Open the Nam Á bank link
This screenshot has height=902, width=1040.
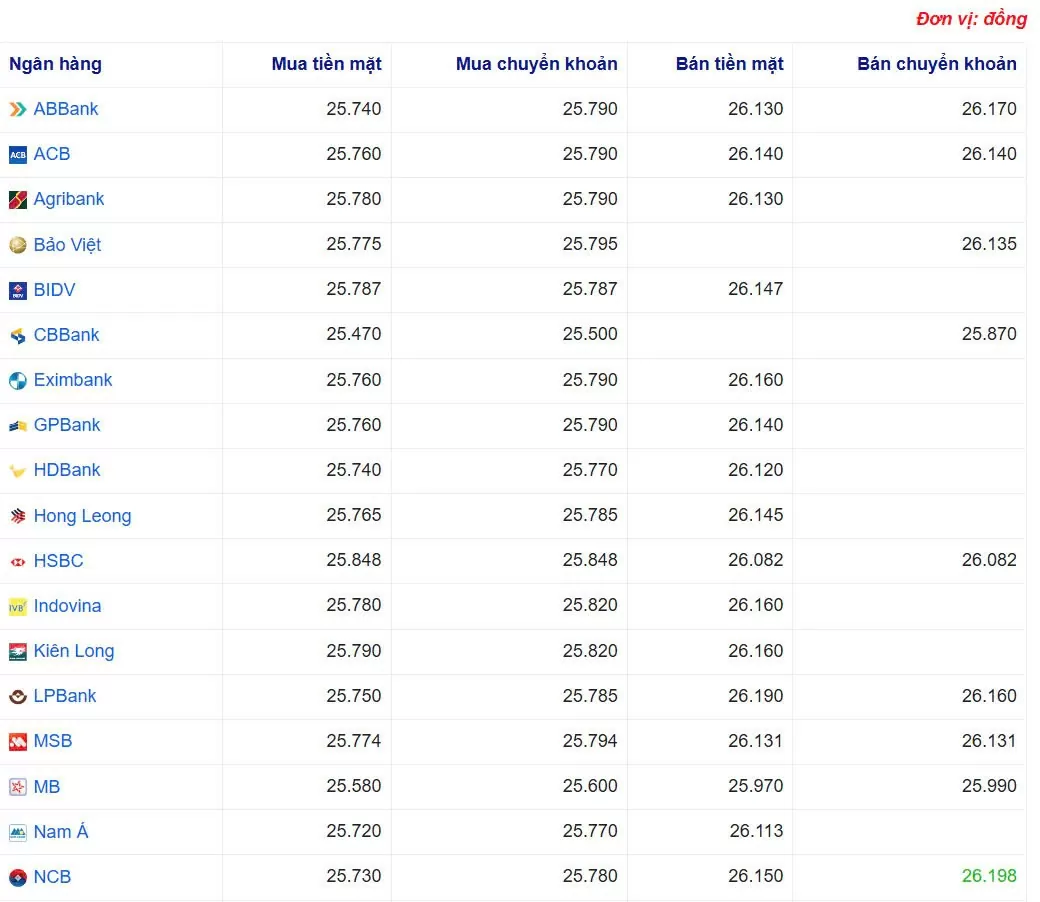[x=61, y=832]
